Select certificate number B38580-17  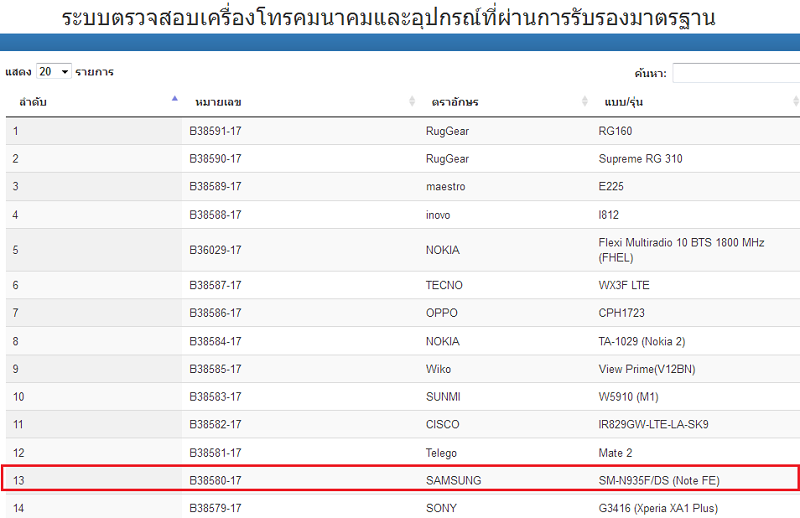coord(215,480)
